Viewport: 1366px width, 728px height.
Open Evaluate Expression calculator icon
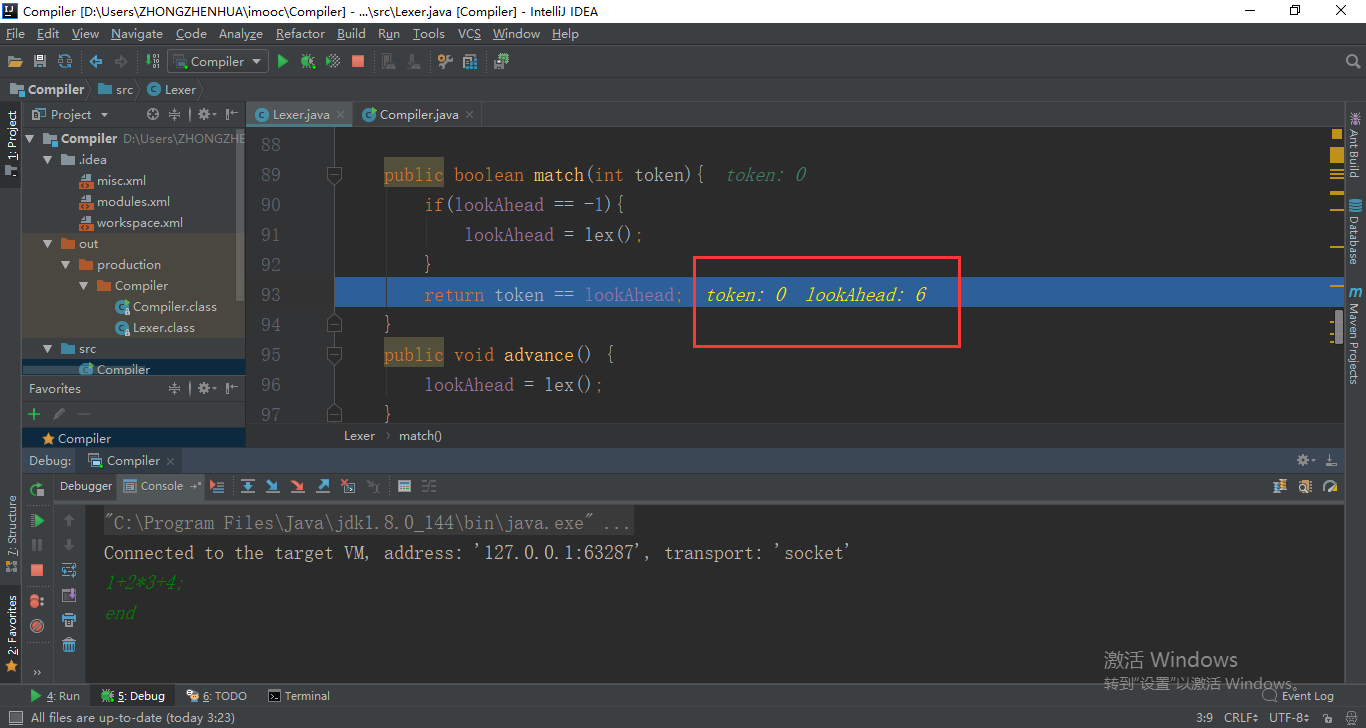404,486
